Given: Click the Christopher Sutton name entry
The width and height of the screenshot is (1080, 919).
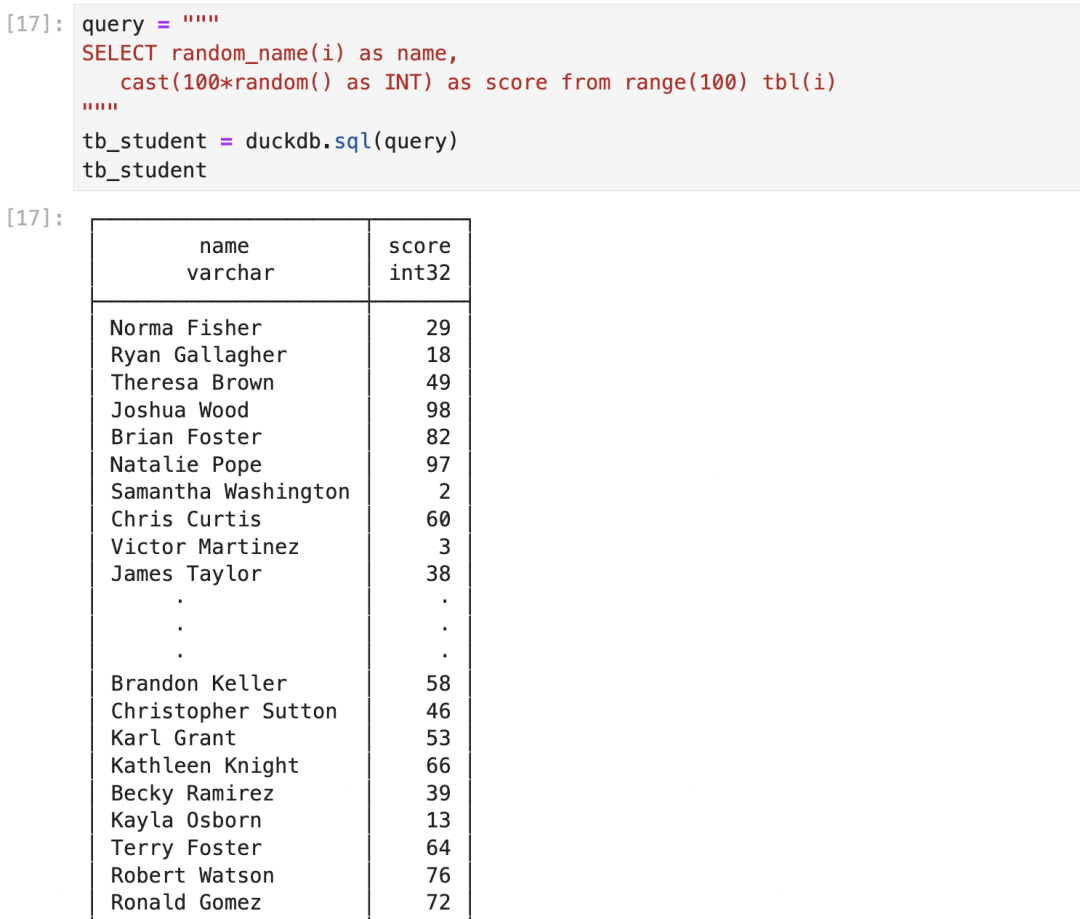Looking at the screenshot, I should coord(224,711).
